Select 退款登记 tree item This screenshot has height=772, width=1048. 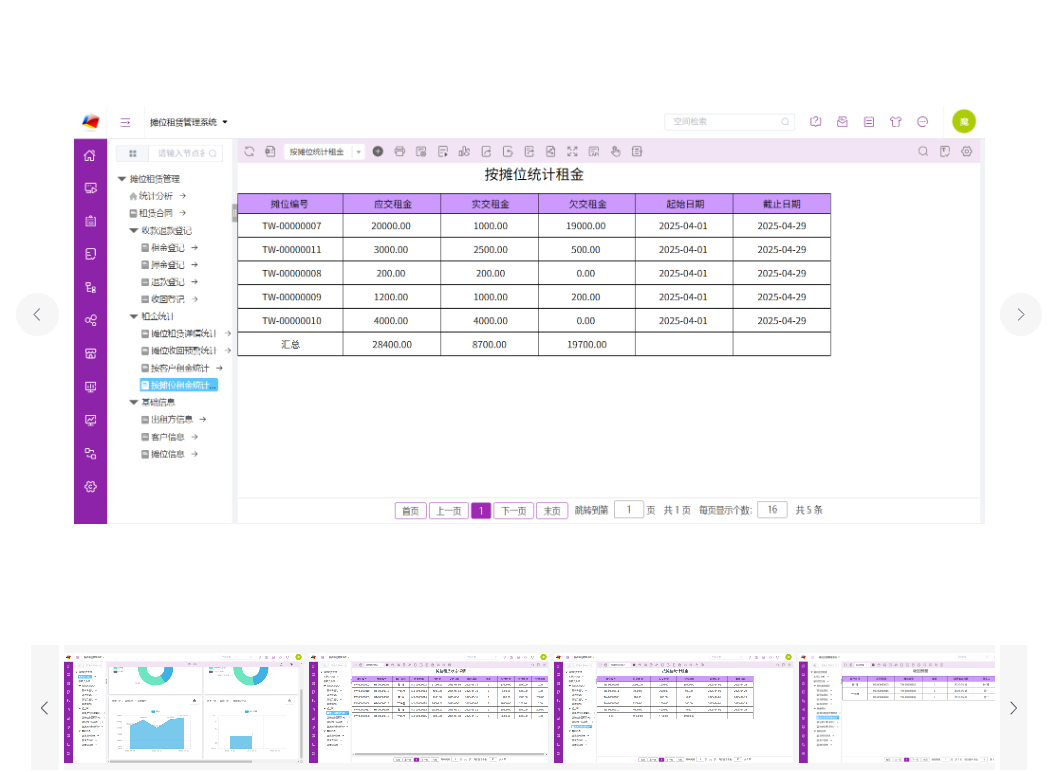tap(167, 282)
